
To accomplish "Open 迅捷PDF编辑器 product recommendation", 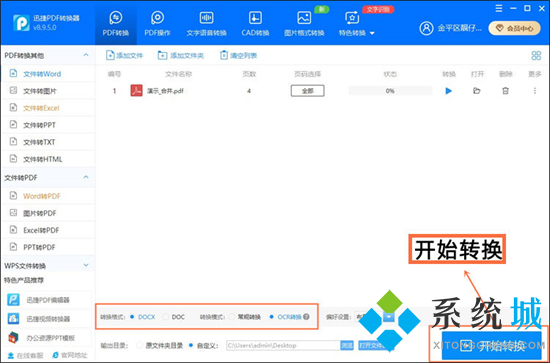I will click(x=48, y=300).
